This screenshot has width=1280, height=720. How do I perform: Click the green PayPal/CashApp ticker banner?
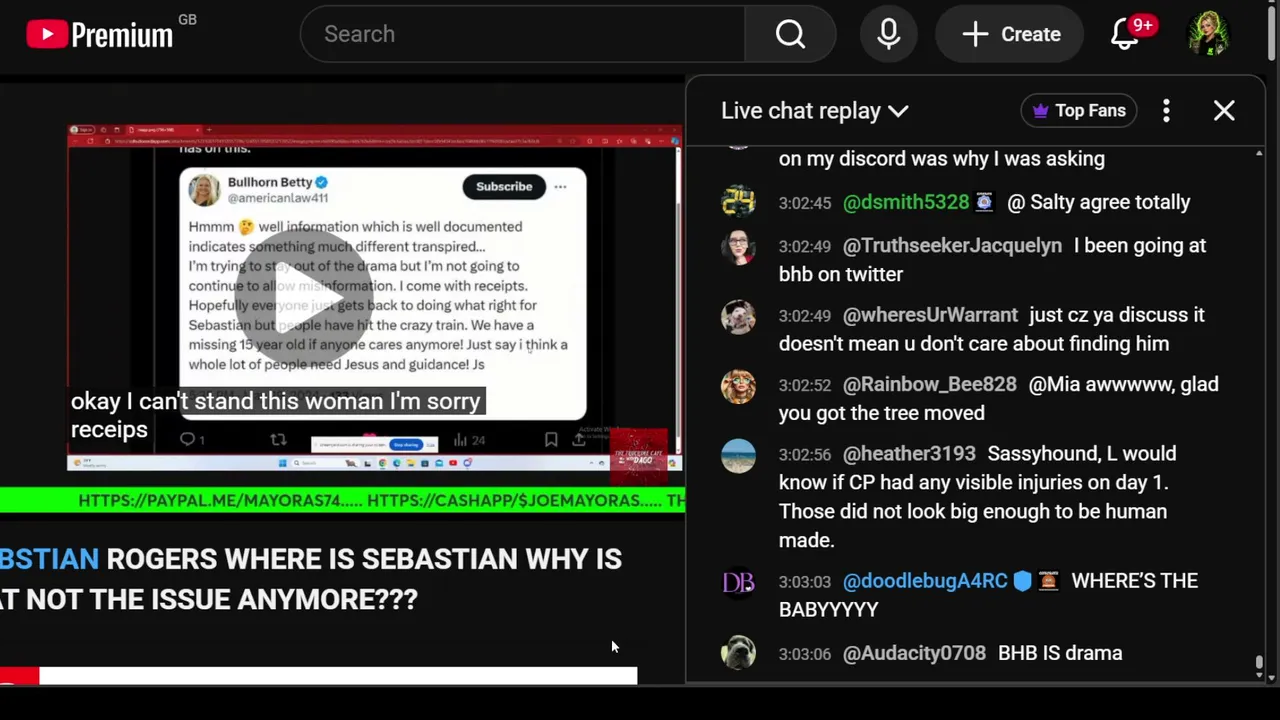tap(342, 500)
